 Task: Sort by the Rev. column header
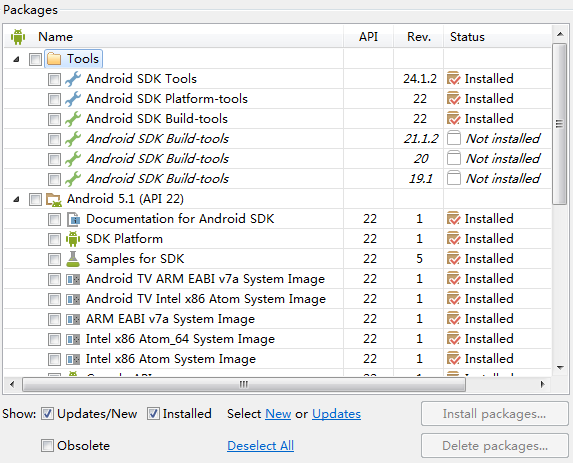tap(419, 37)
